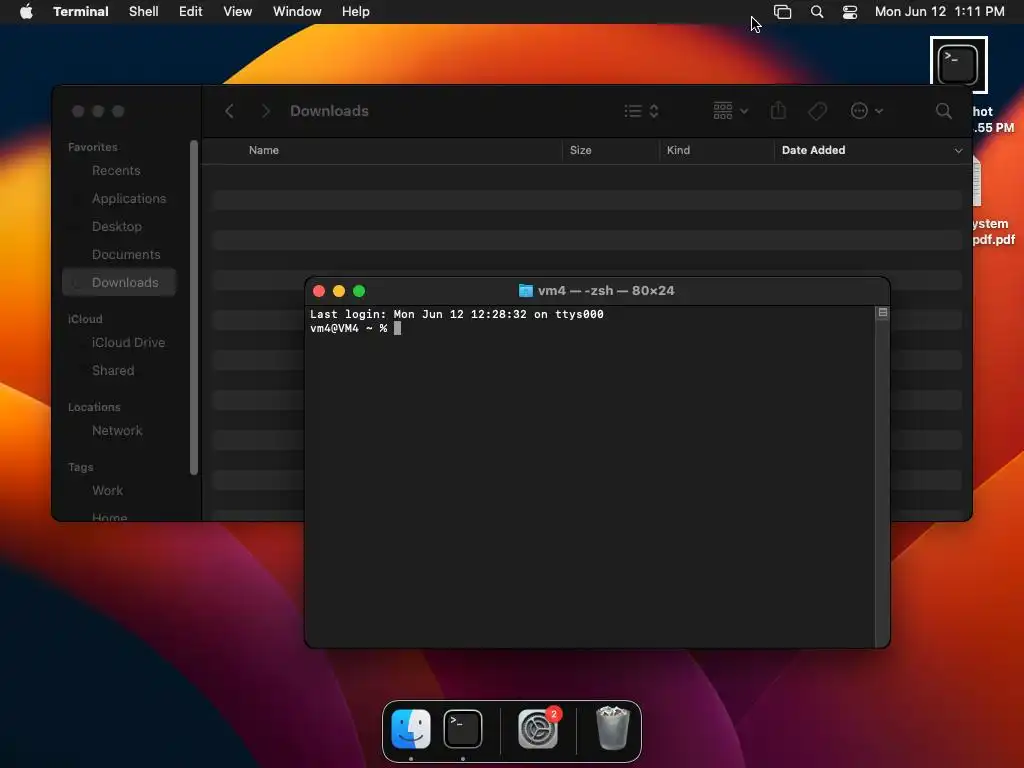Open Terminal from the Dock
The height and width of the screenshot is (768, 1024).
[x=463, y=729]
